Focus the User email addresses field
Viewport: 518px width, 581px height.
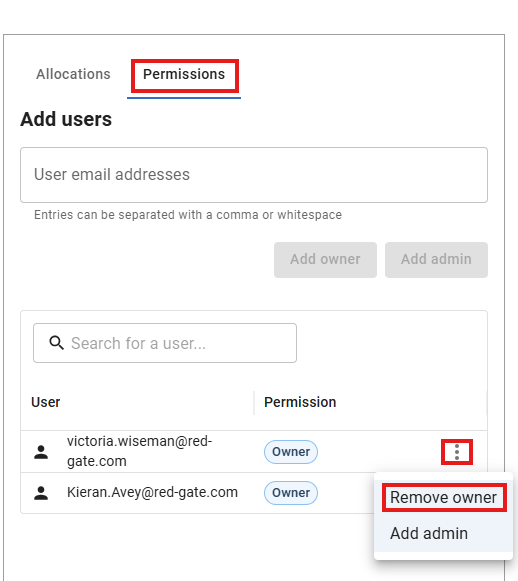pyautogui.click(x=254, y=175)
